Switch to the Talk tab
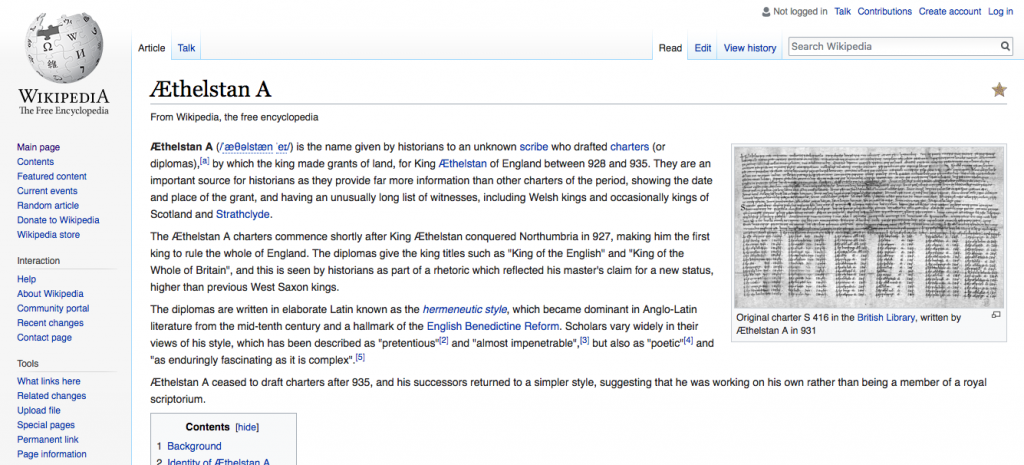 click(187, 48)
